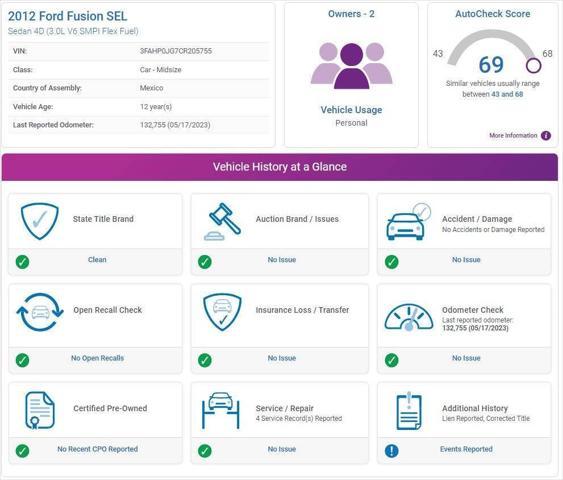Open the Events Reported link
Viewport: 563px width, 480px height.
tap(466, 449)
